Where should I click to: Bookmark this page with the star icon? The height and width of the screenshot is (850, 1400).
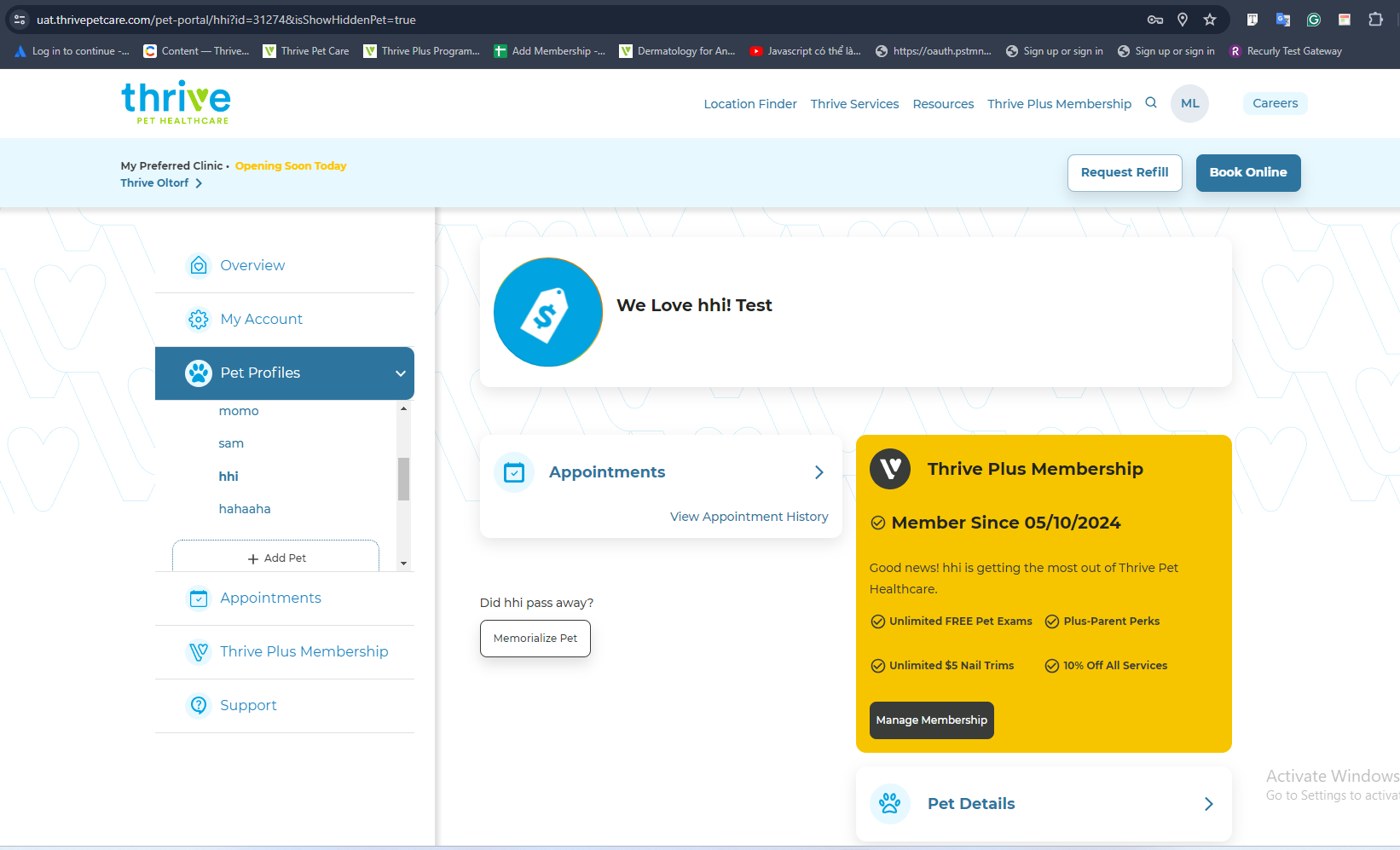click(1210, 20)
